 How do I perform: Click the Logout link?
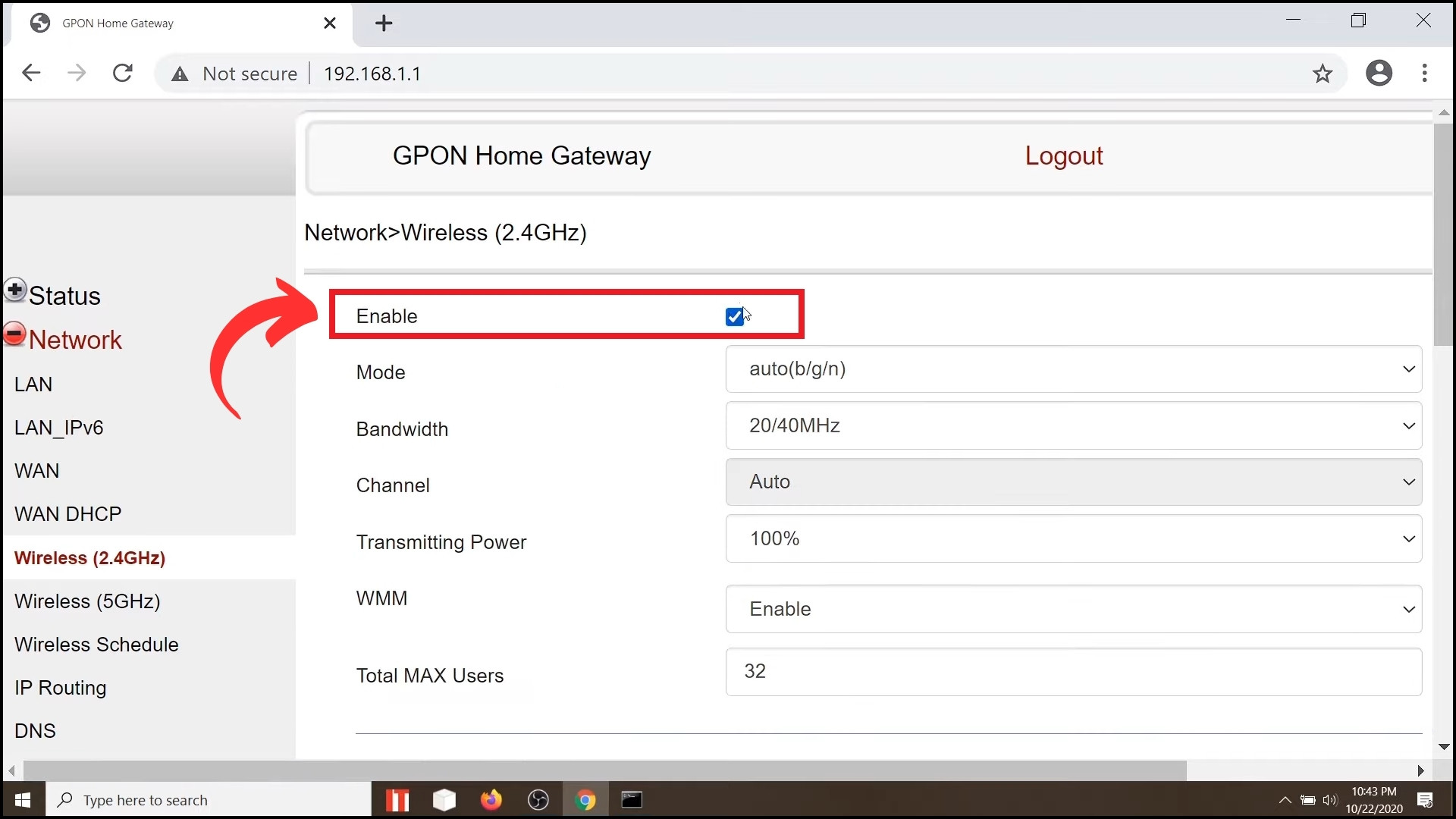pyautogui.click(x=1063, y=155)
